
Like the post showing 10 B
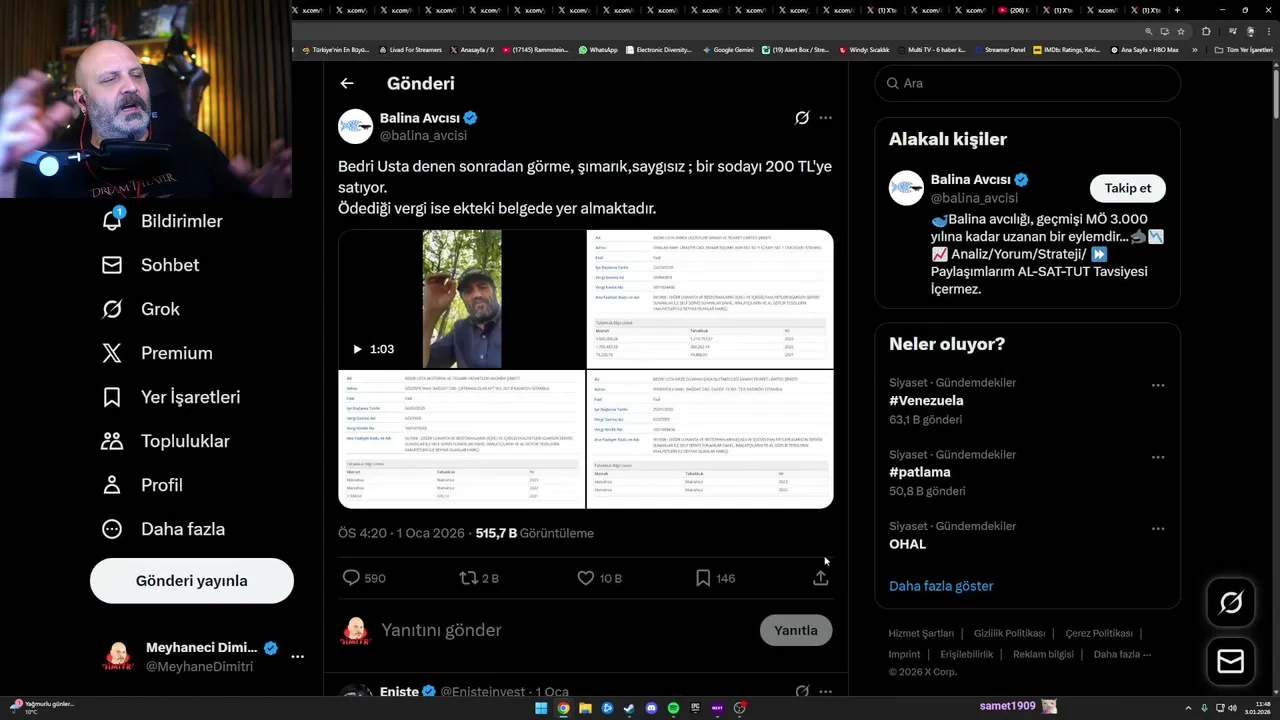[x=586, y=578]
